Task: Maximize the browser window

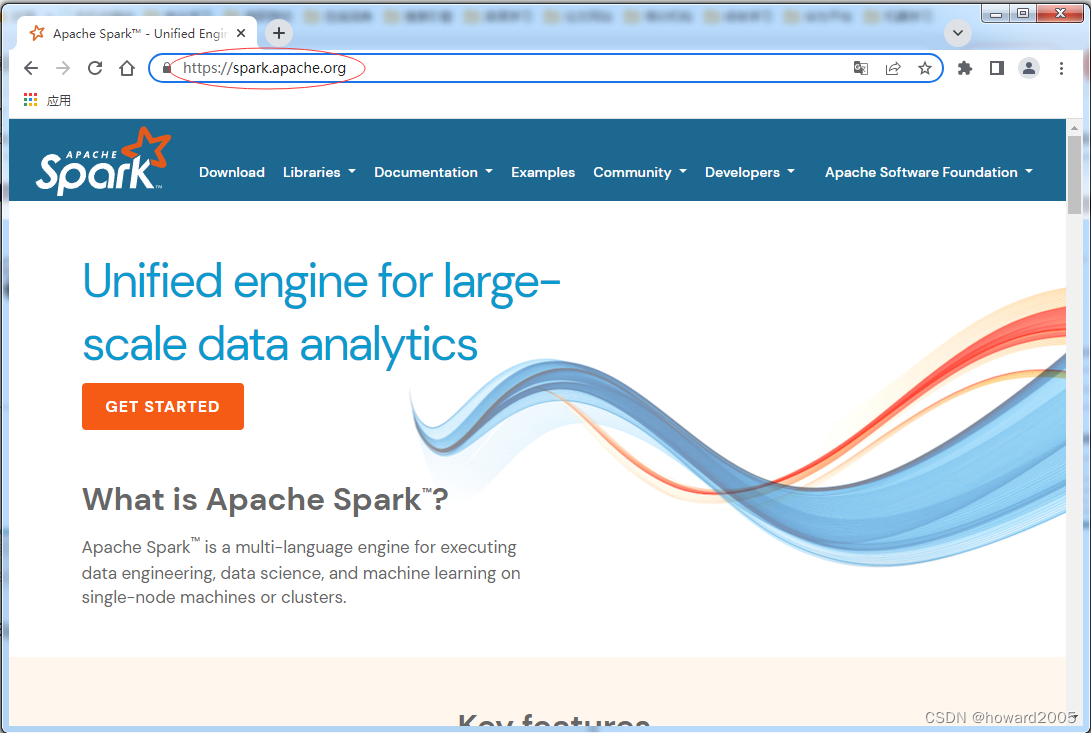Action: [x=1023, y=13]
